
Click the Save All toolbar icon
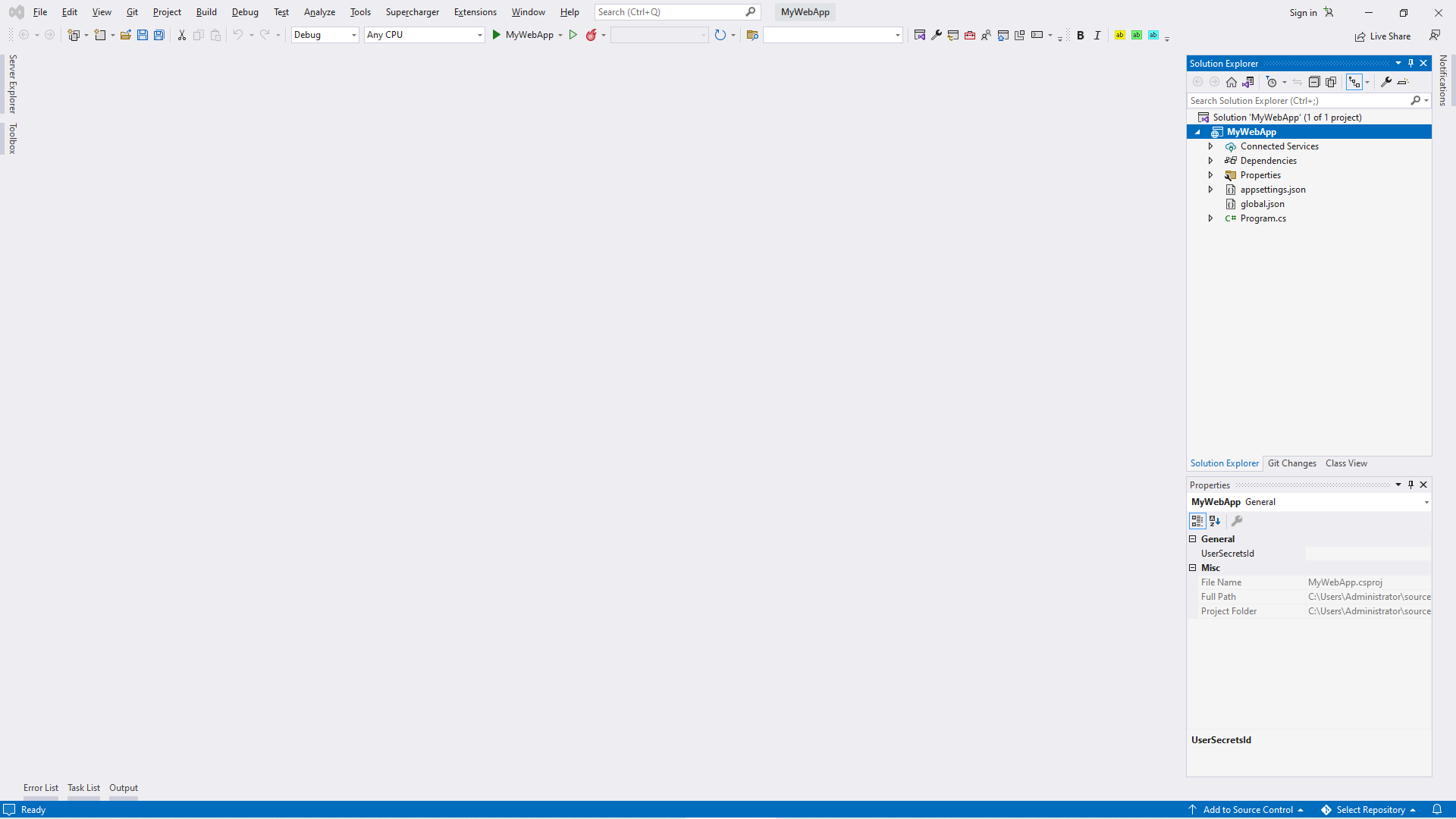pos(159,35)
